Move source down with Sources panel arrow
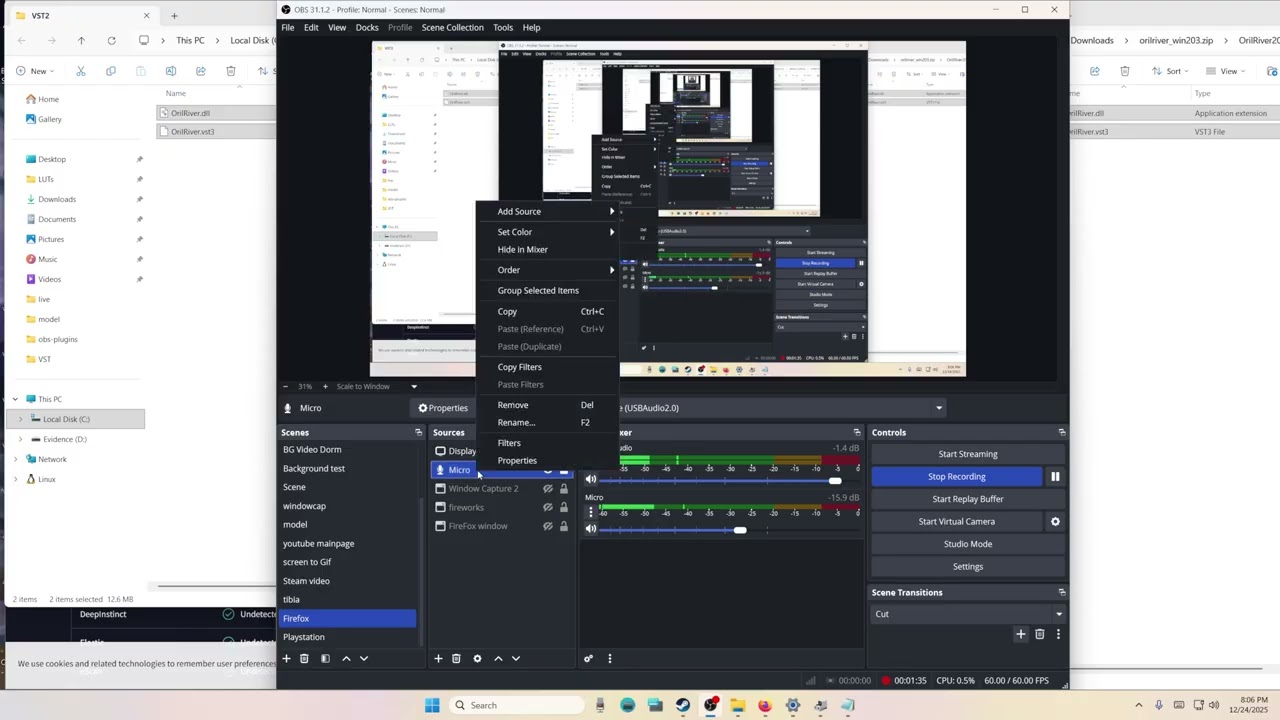Image resolution: width=1280 pixels, height=720 pixels. (x=516, y=658)
